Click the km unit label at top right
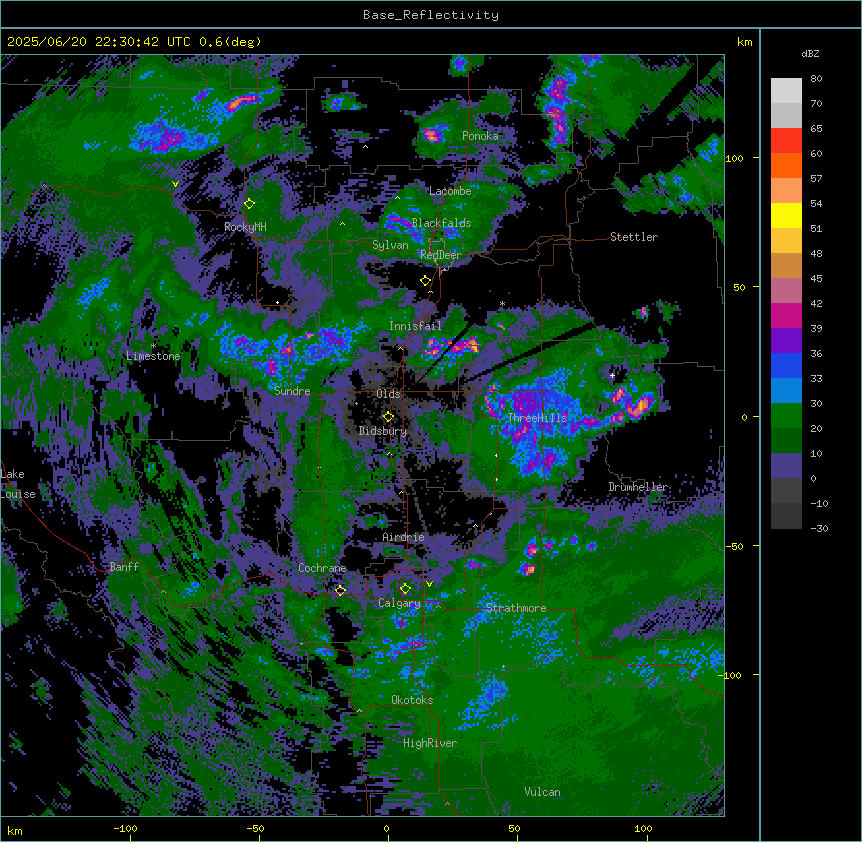The width and height of the screenshot is (862, 842). pyautogui.click(x=744, y=42)
